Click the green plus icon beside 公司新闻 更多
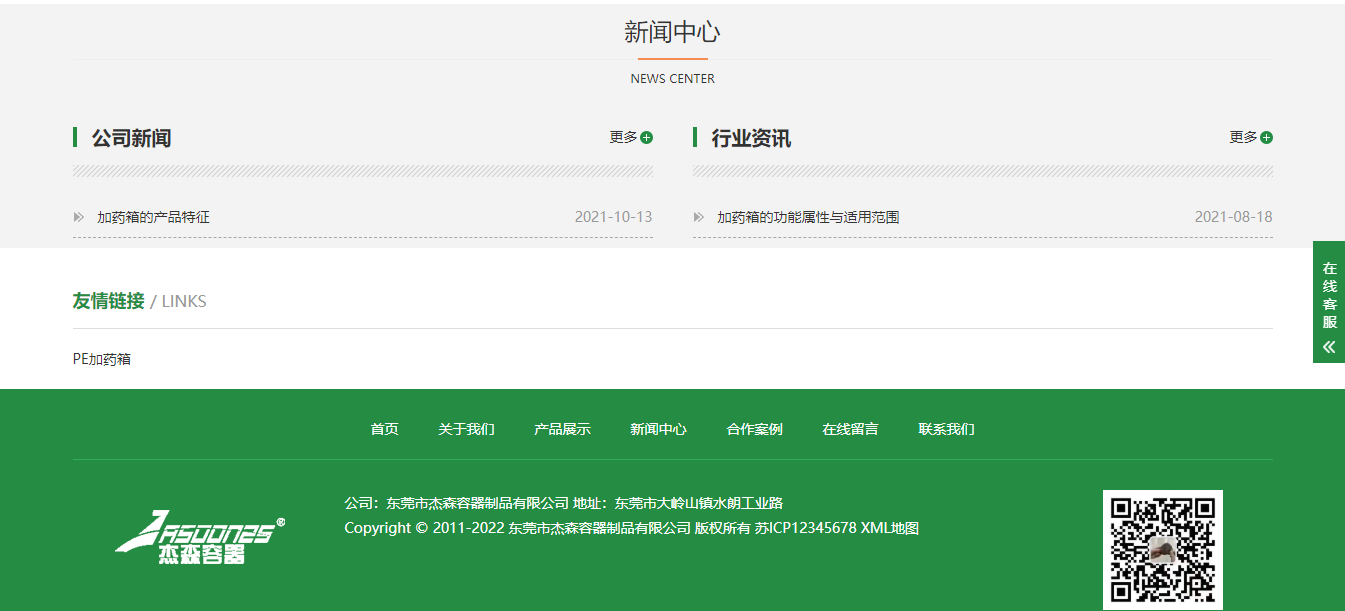This screenshot has height=611, width=1345. 647,138
